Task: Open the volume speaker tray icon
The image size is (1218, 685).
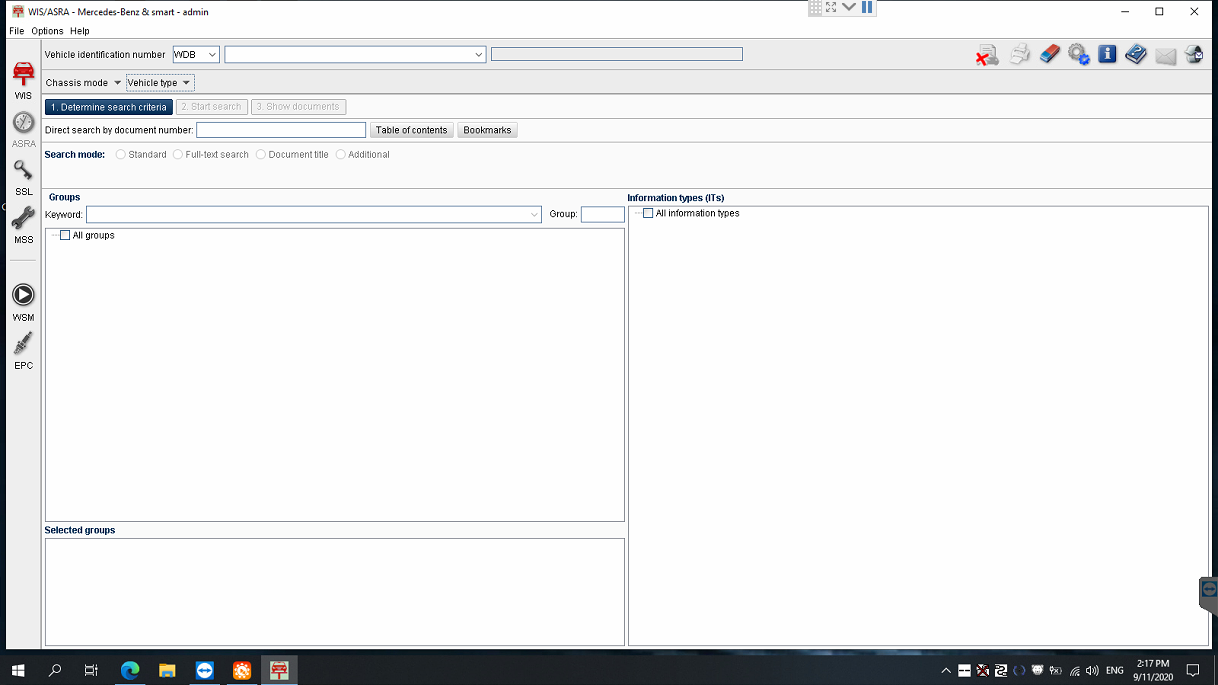Action: pos(1092,670)
